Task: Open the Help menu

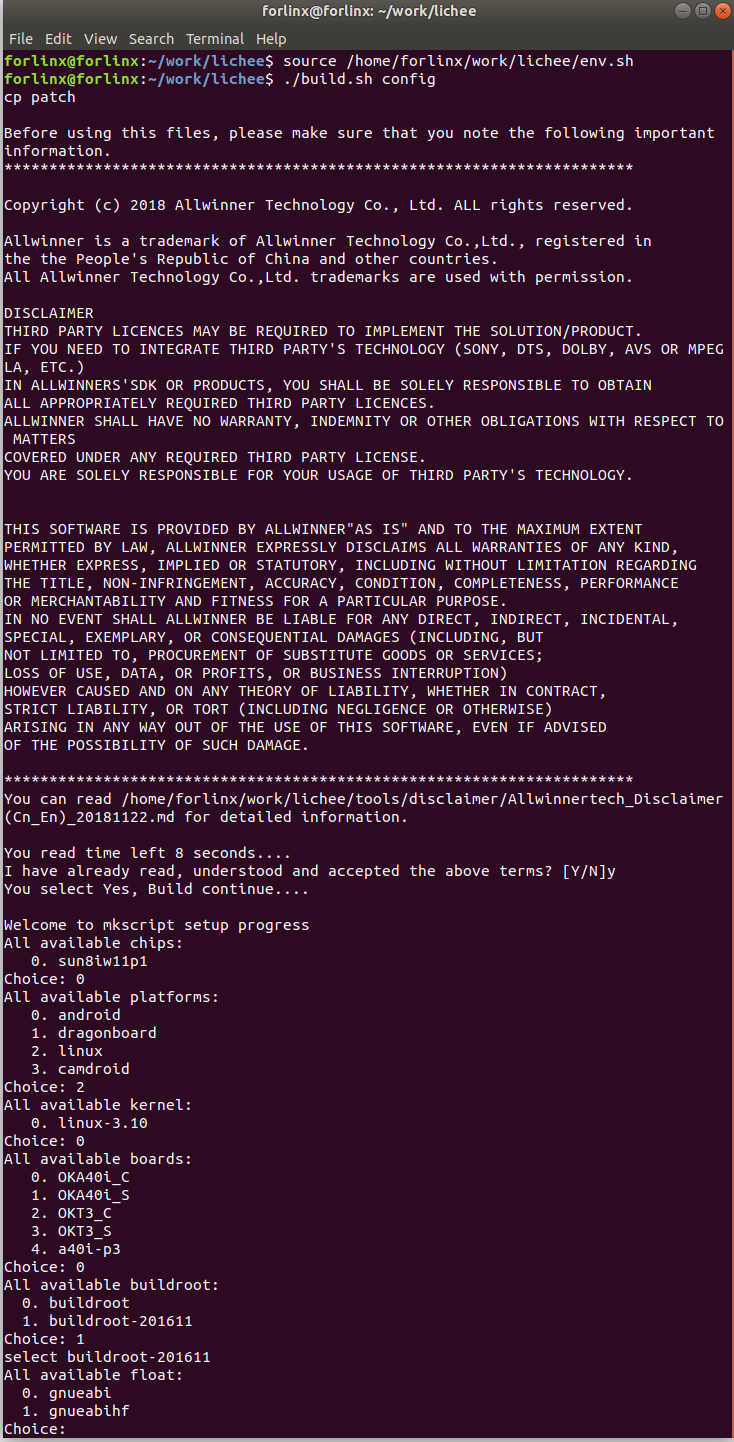Action: [271, 38]
